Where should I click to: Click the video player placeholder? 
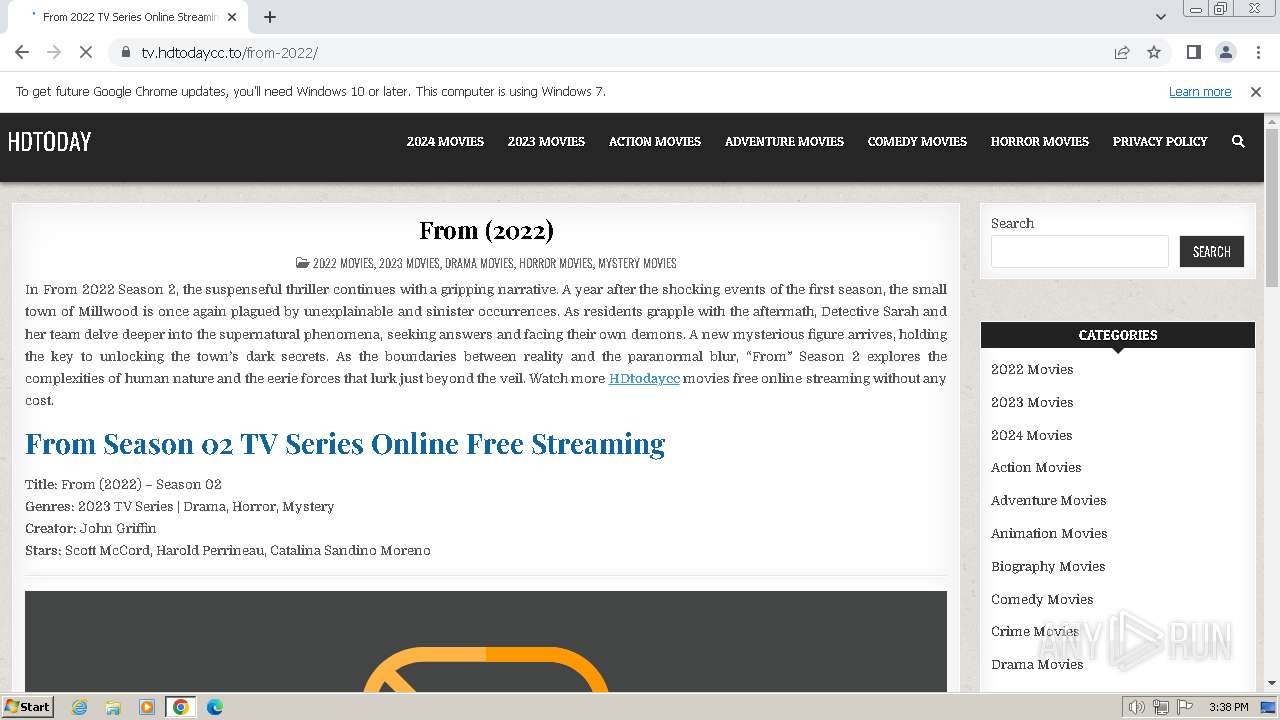pyautogui.click(x=486, y=642)
